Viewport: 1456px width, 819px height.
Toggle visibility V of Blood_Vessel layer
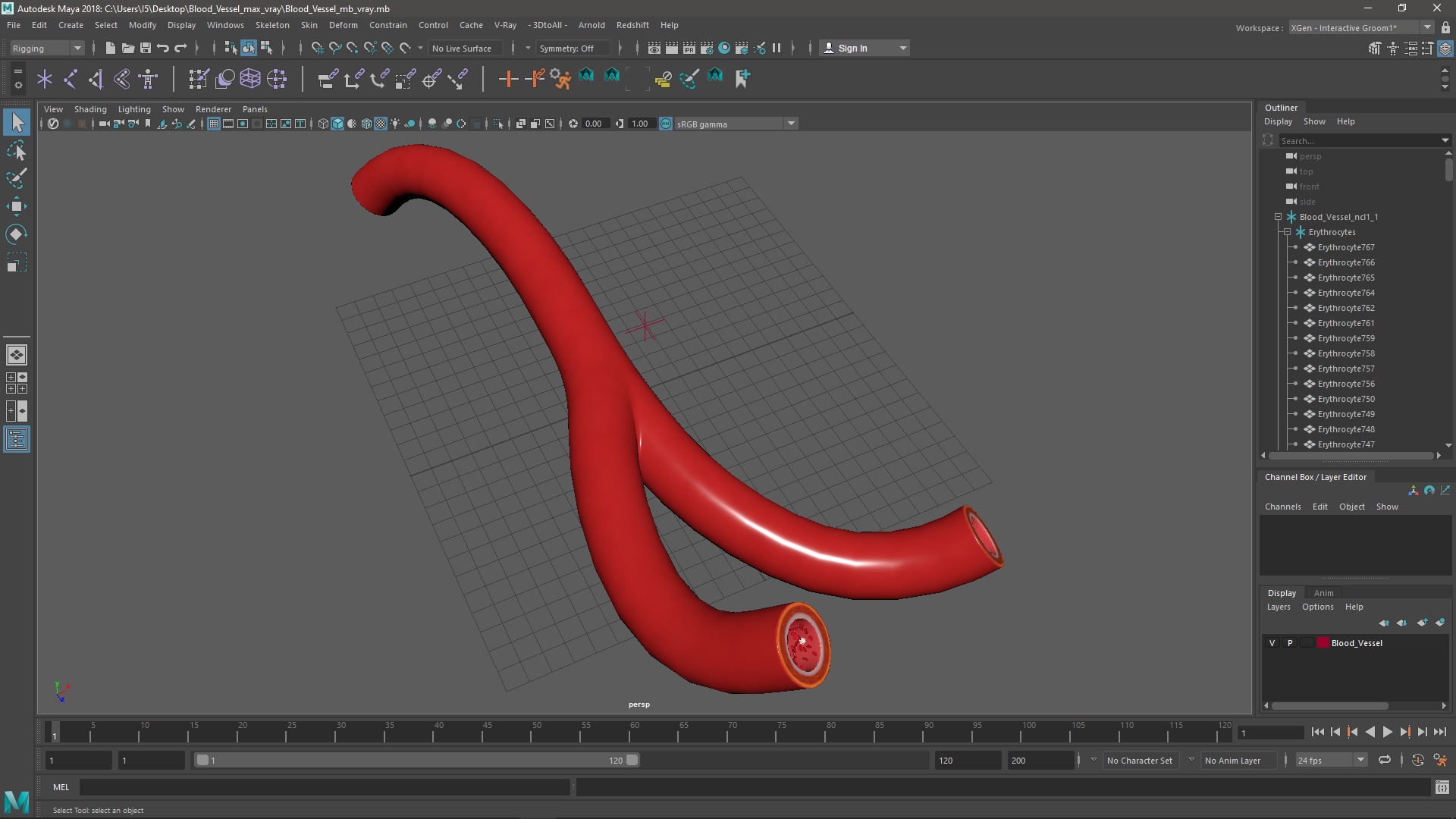coord(1272,643)
